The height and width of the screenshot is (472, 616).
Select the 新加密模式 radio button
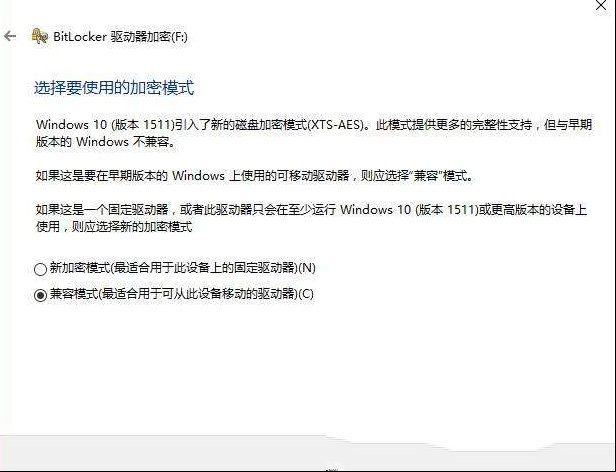coord(40,269)
